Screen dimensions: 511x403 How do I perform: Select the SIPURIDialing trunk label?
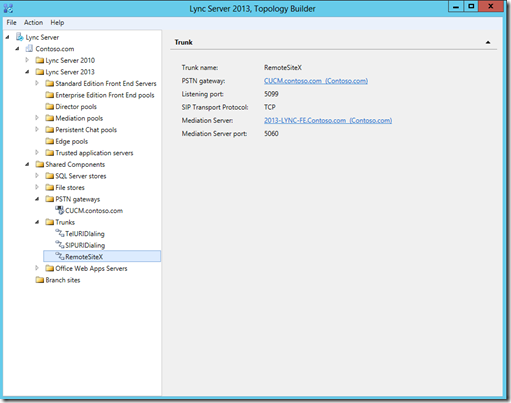click(85, 245)
